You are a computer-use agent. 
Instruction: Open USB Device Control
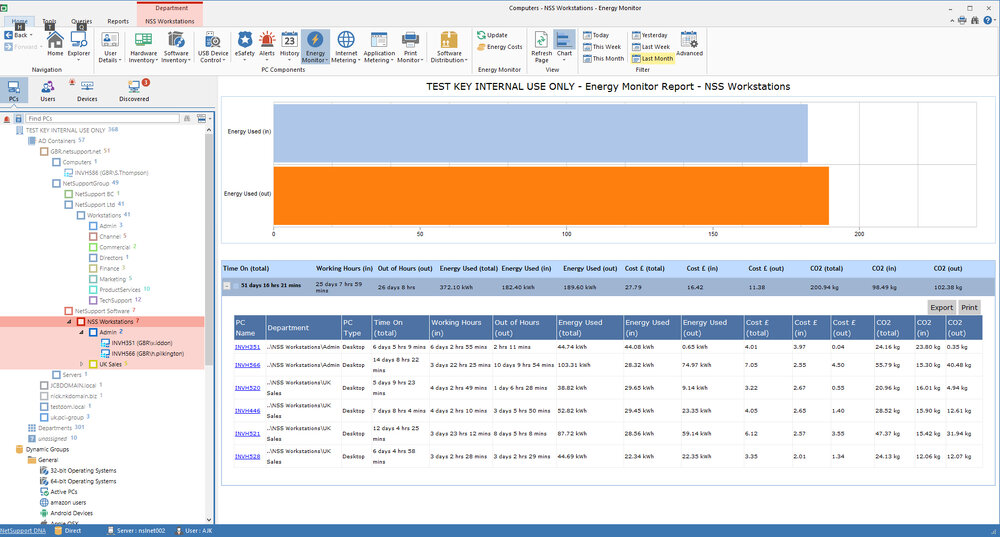pos(212,47)
